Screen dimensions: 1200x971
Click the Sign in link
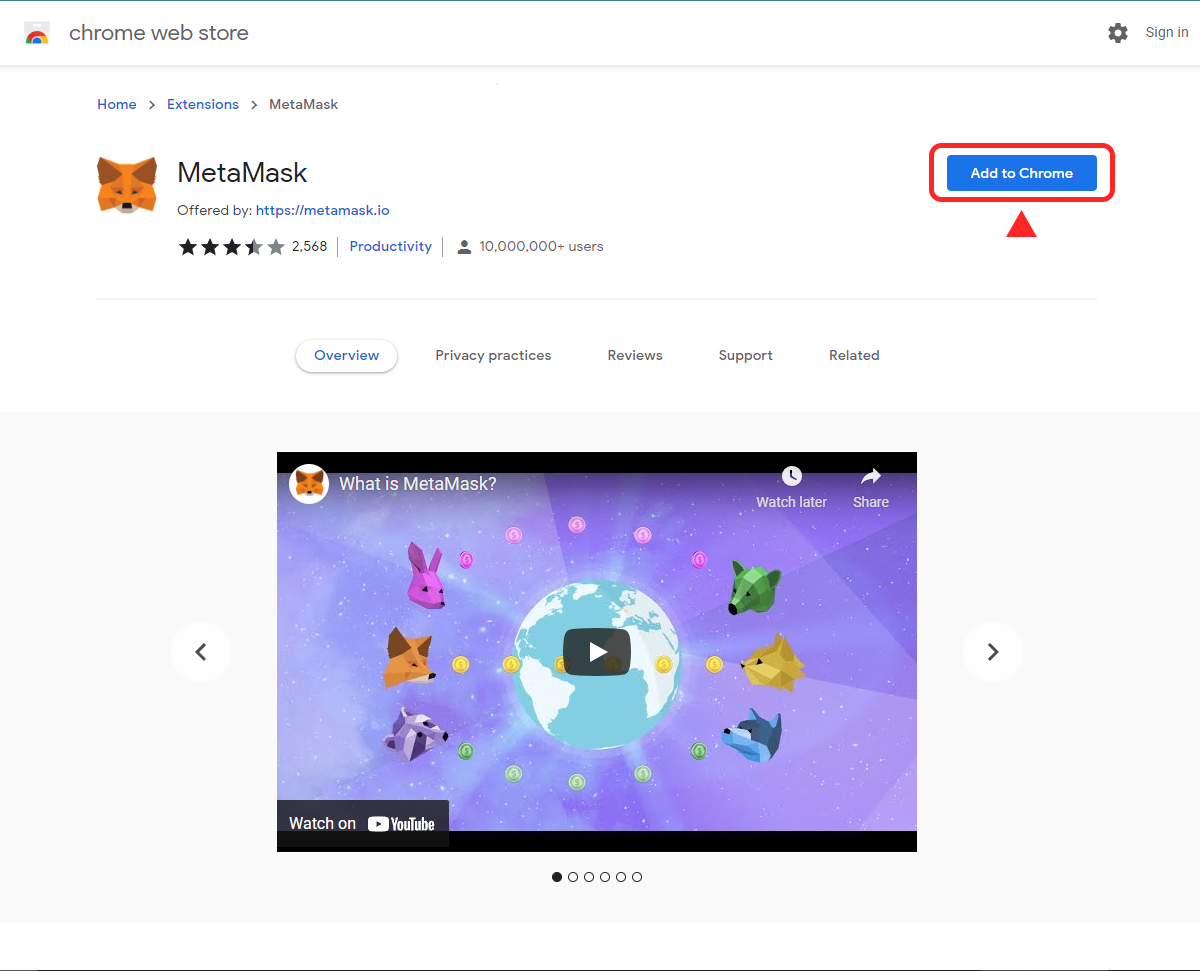point(1167,33)
